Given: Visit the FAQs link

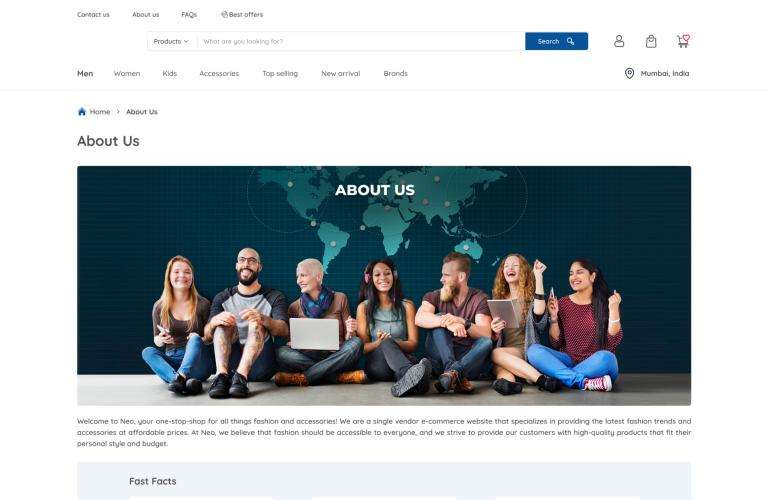Looking at the screenshot, I should point(189,15).
